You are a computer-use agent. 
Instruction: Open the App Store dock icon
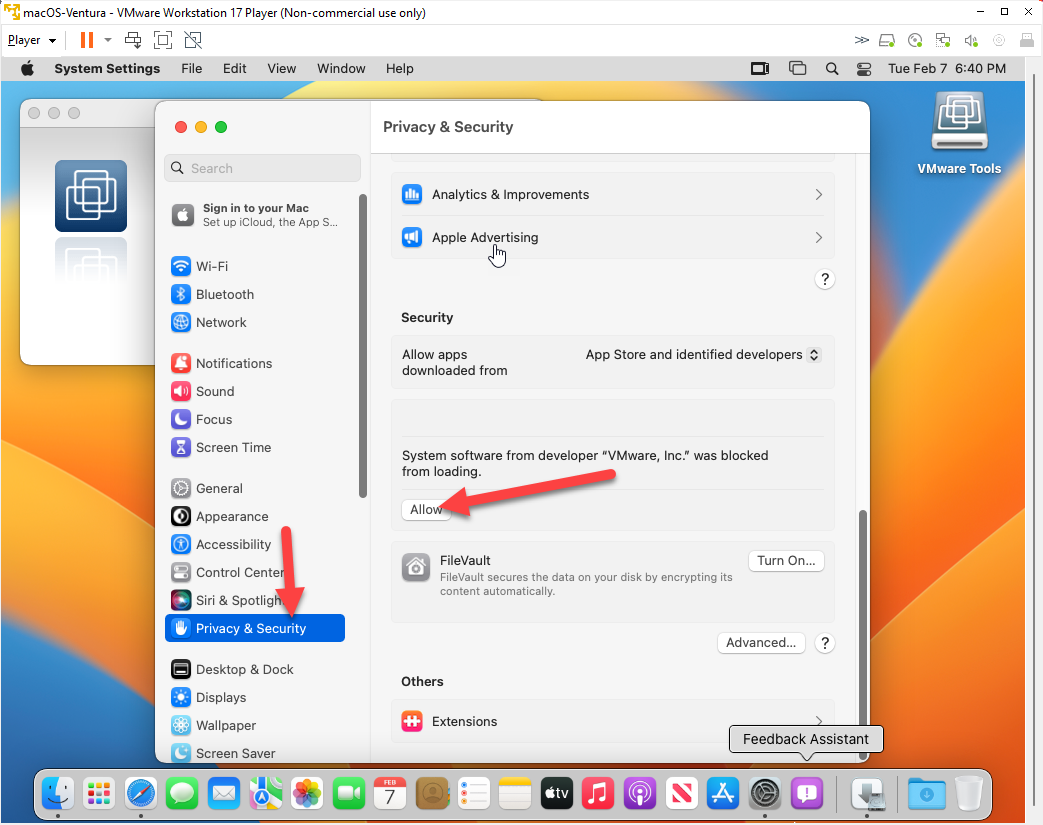tap(722, 794)
